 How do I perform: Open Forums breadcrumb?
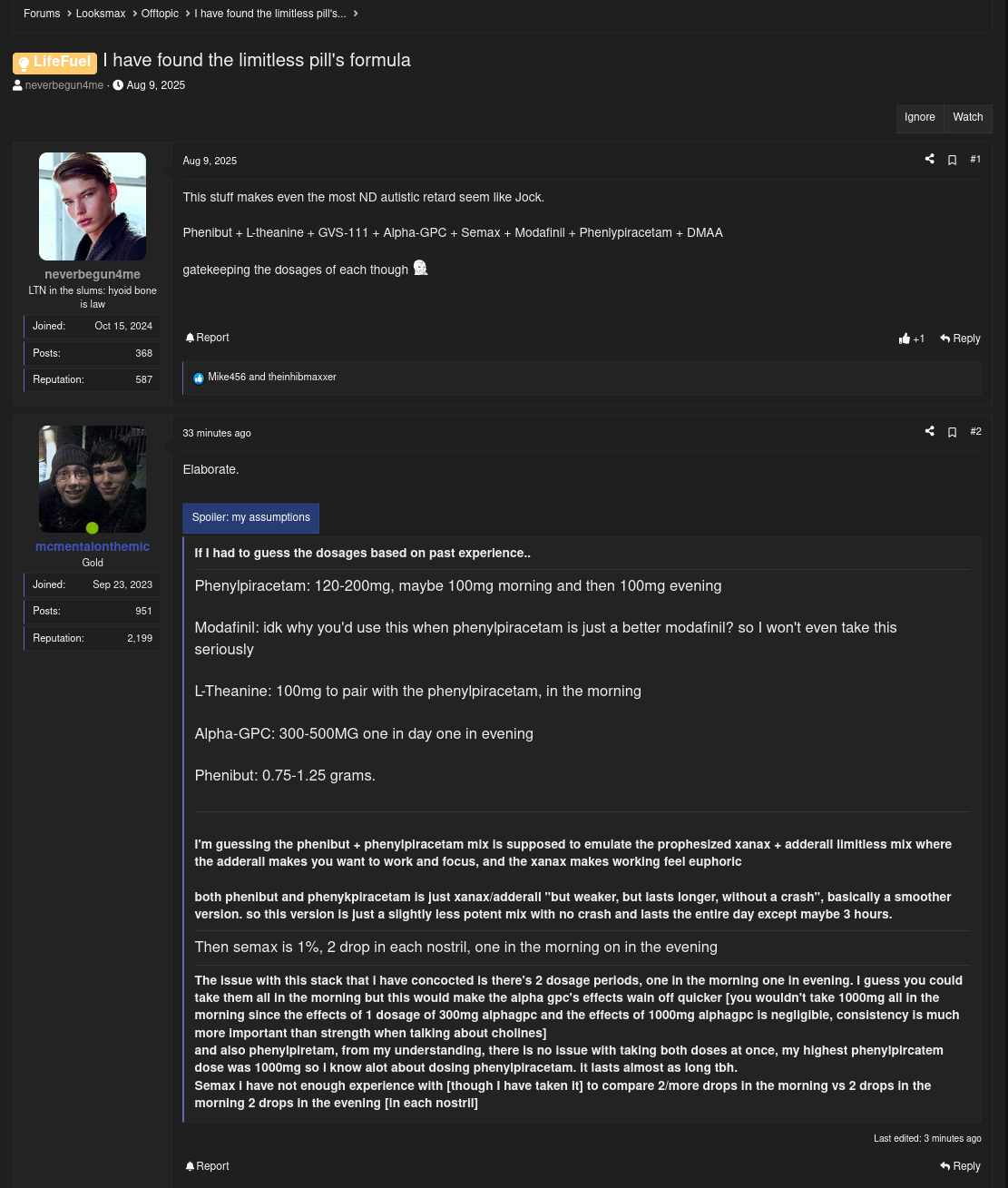click(42, 14)
